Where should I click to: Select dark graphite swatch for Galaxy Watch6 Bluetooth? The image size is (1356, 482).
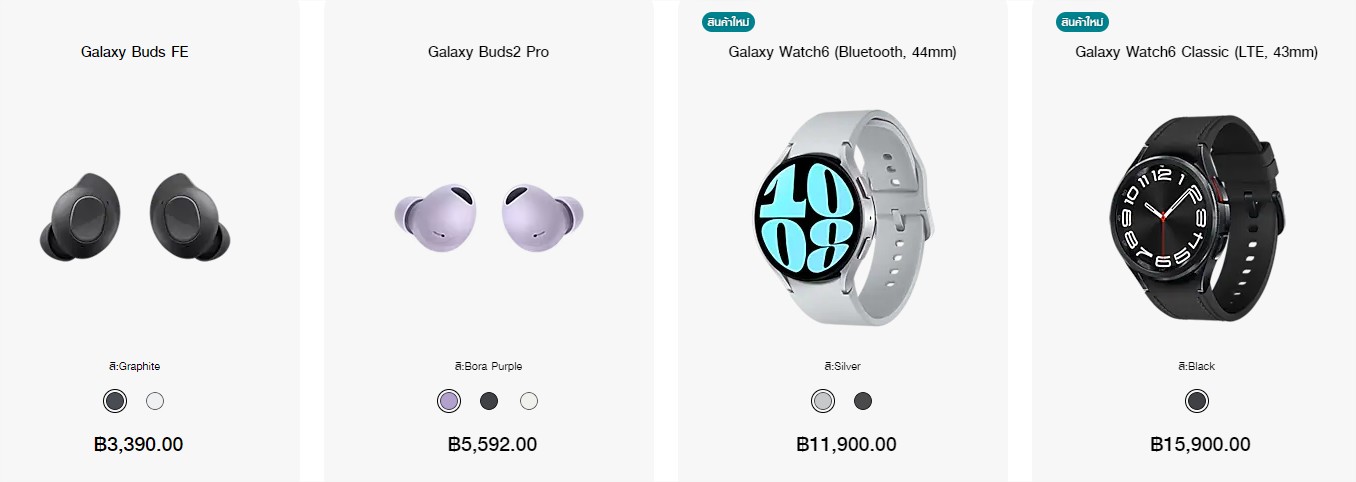pos(863,401)
